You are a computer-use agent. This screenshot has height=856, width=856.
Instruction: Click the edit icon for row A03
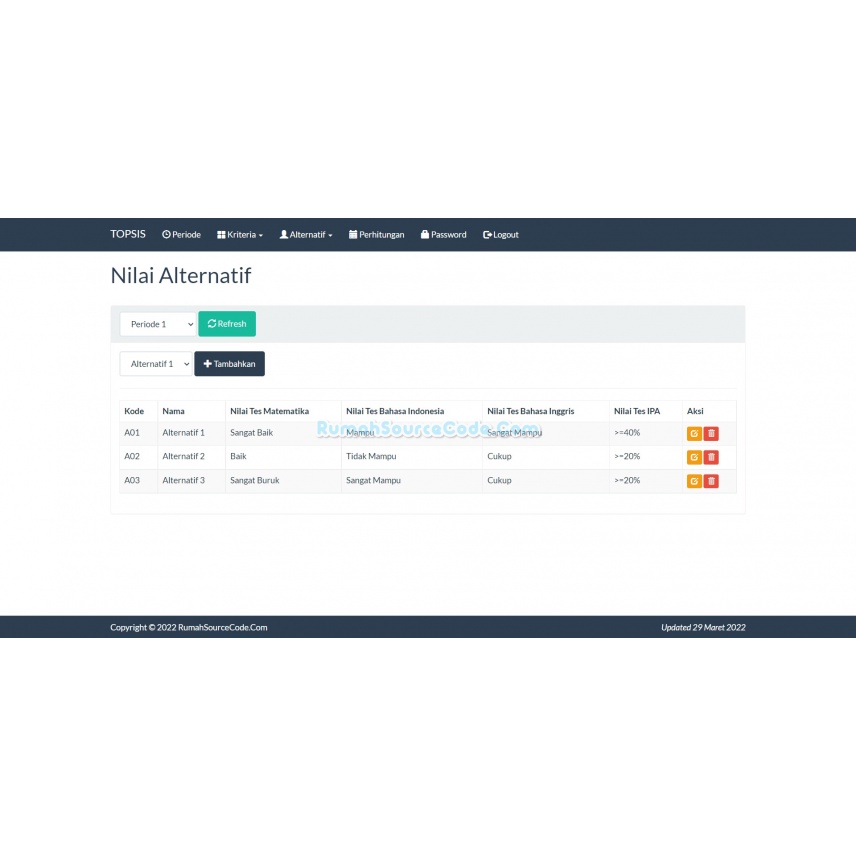tap(694, 481)
